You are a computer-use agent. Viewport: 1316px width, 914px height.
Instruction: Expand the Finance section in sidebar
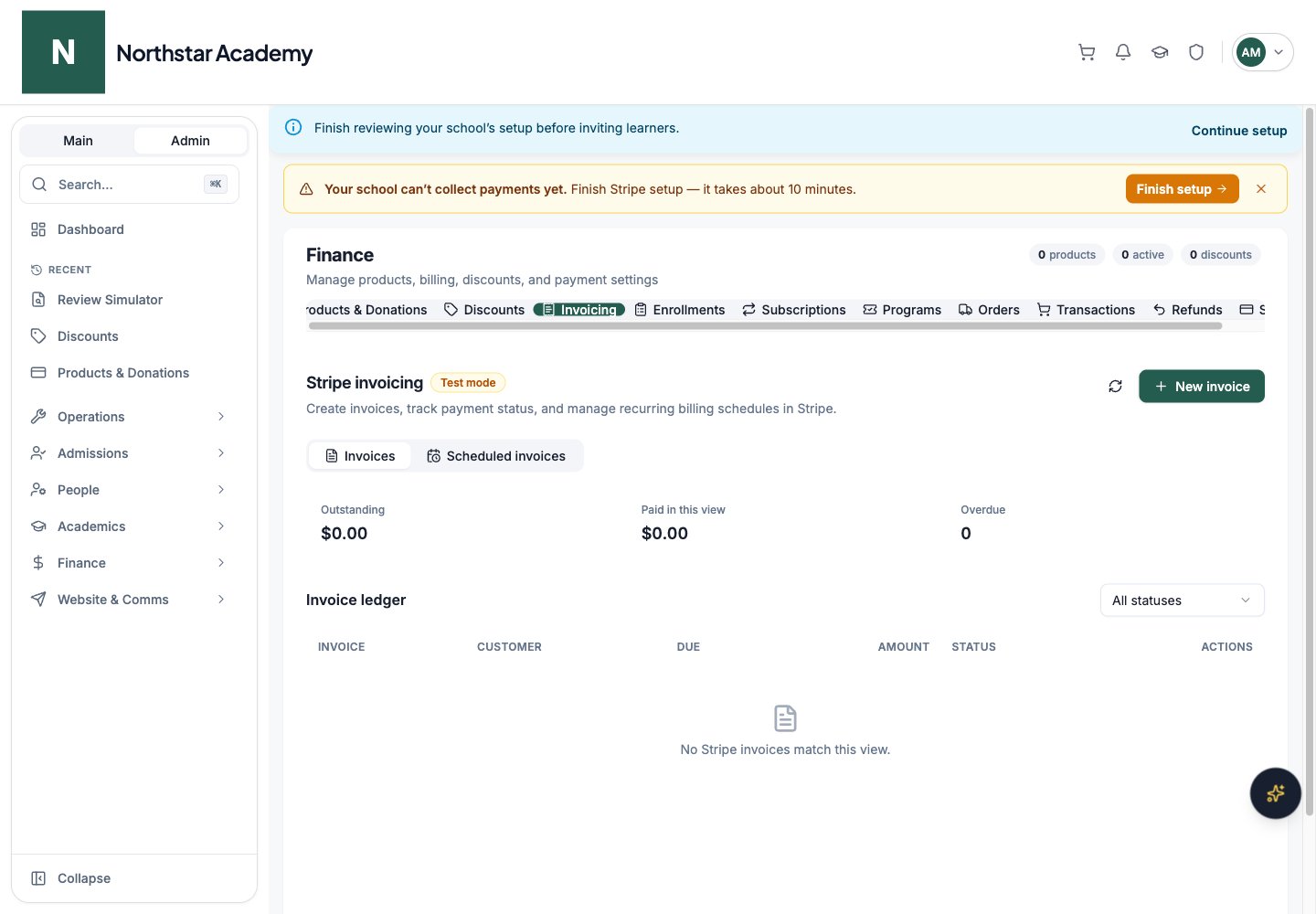coord(129,563)
